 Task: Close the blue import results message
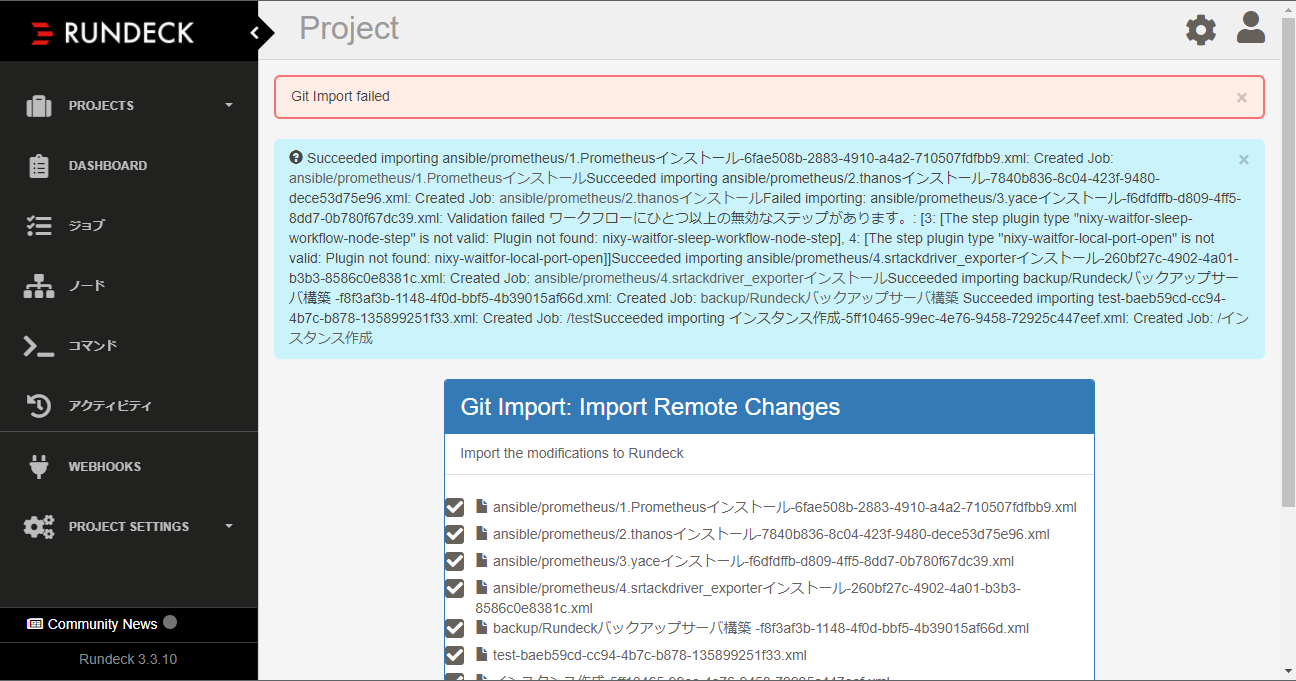pos(1244,160)
